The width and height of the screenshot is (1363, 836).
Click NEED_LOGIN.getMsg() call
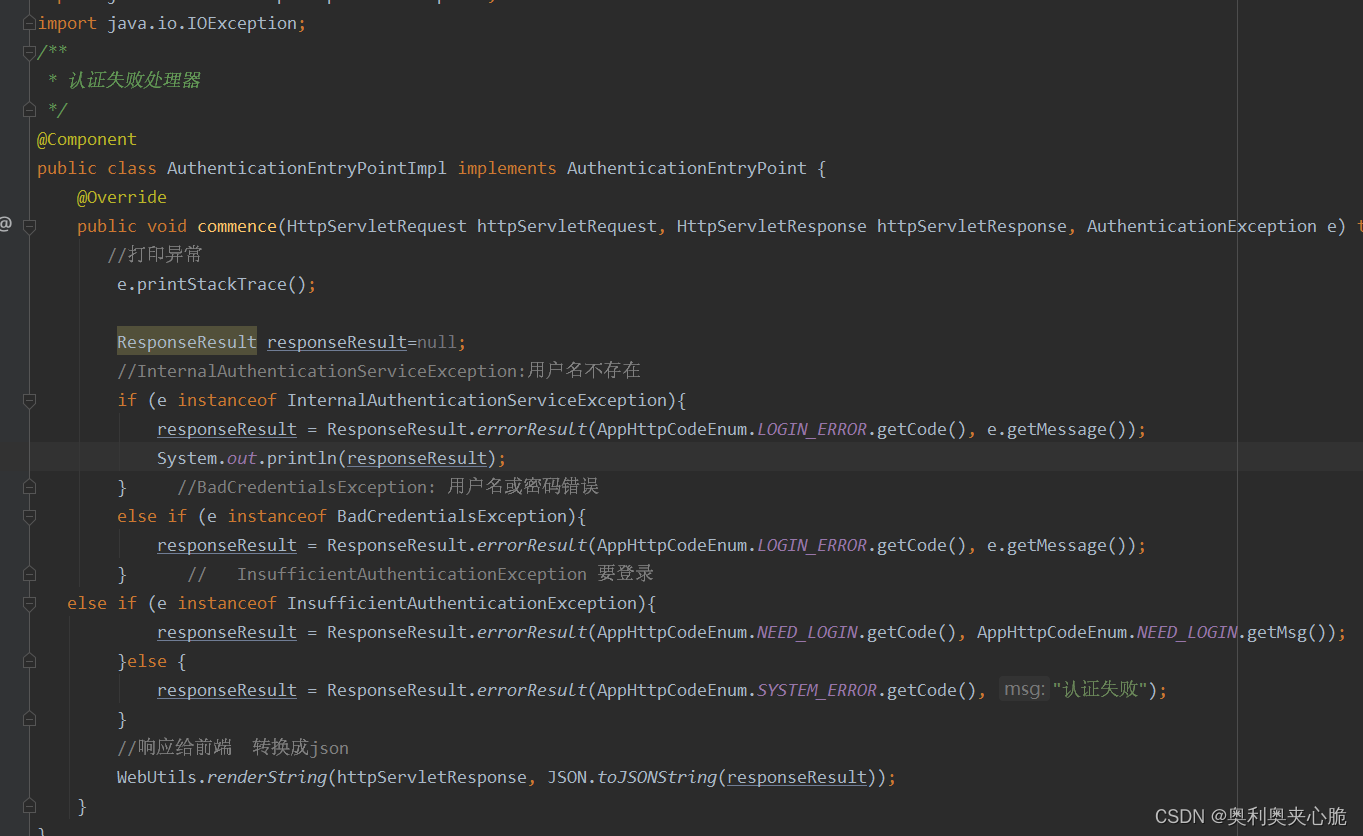pyautogui.click(x=1236, y=632)
